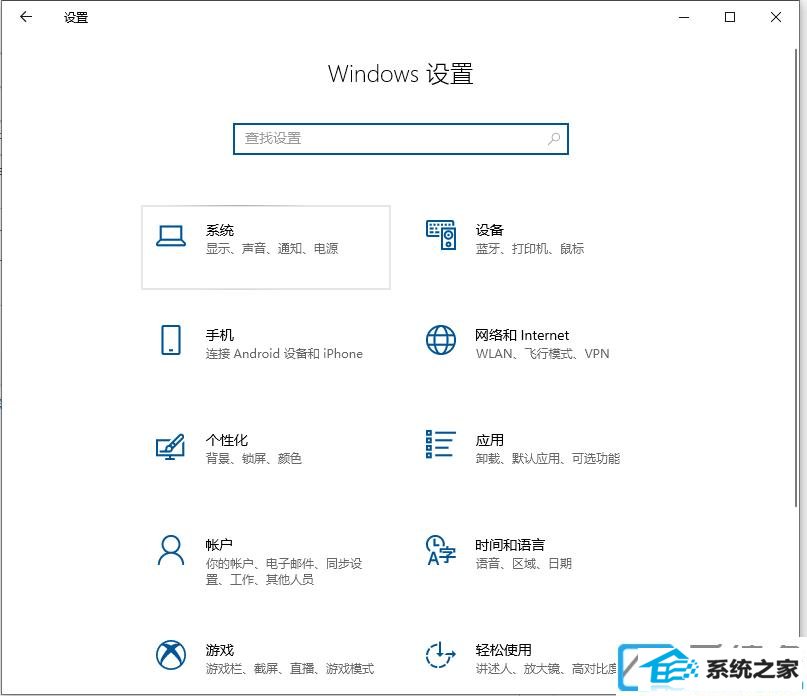Image resolution: width=807 pixels, height=696 pixels.
Task: Click 你的帐户、电子邮件 description text
Action: coord(284,571)
